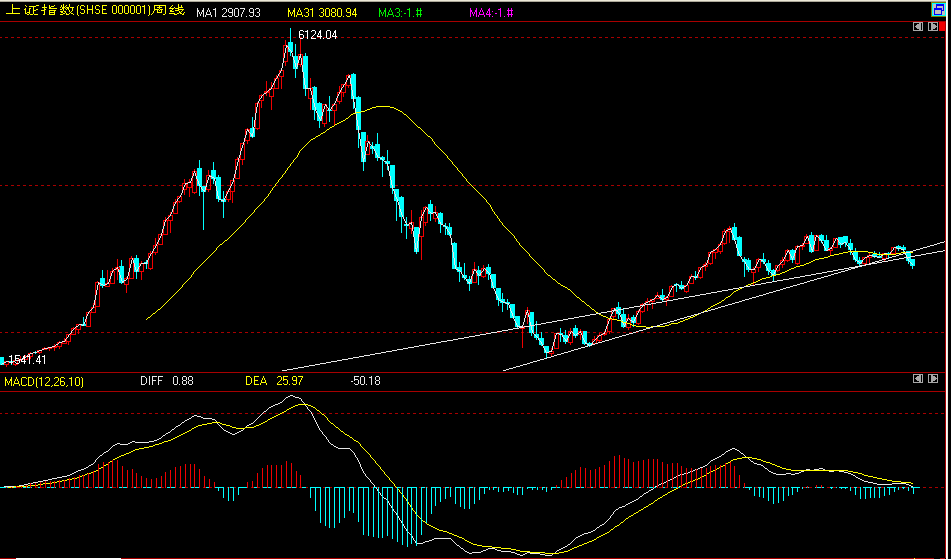Select the MA1 2907.93 indicator label
This screenshot has height=559, width=951.
228,13
